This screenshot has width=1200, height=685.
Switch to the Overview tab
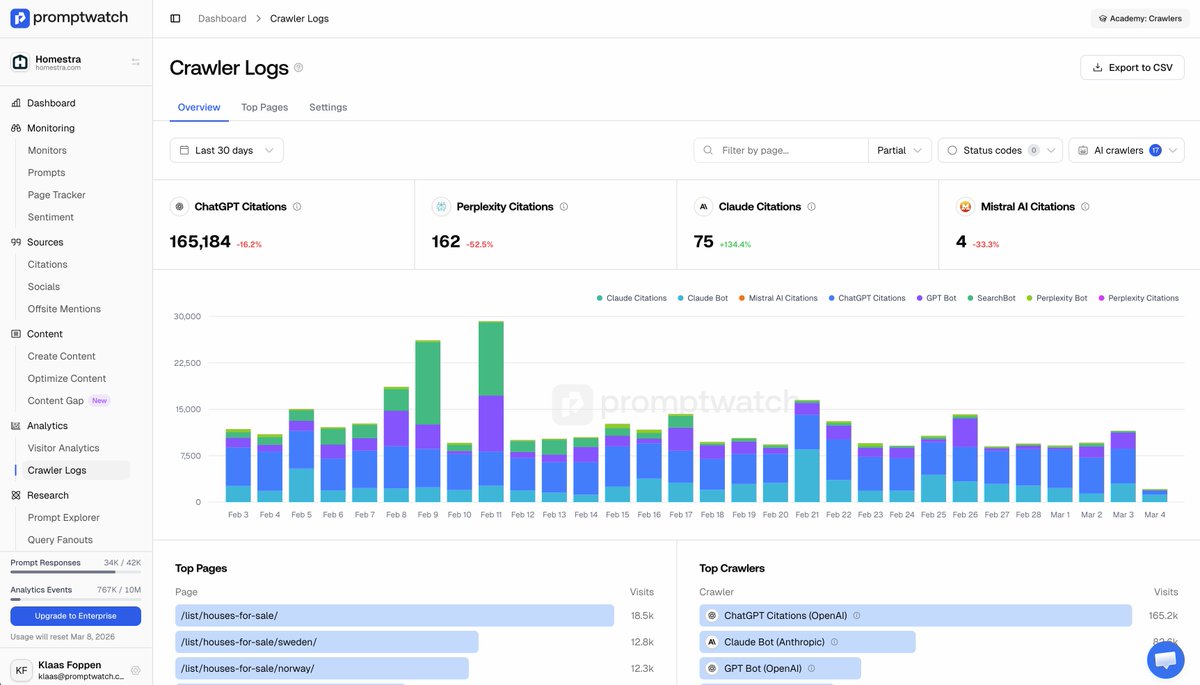point(199,107)
